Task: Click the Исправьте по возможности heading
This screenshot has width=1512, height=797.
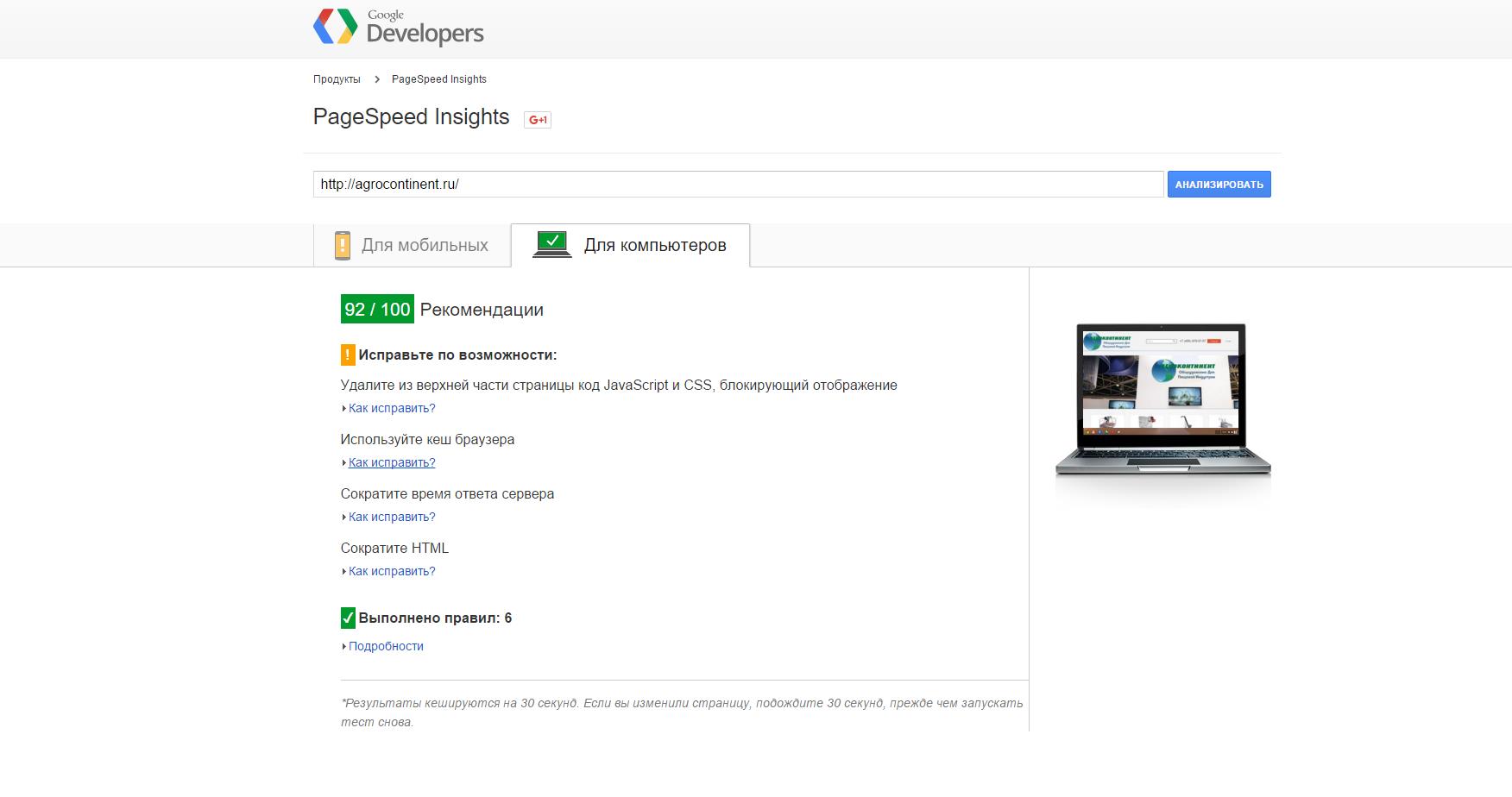Action: (x=457, y=355)
